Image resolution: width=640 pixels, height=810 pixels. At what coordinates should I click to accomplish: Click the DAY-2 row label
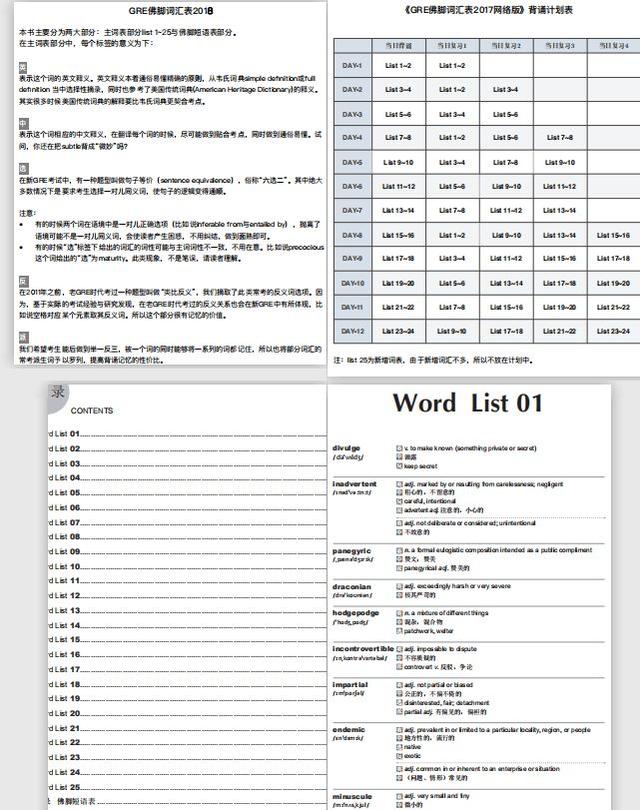point(352,90)
